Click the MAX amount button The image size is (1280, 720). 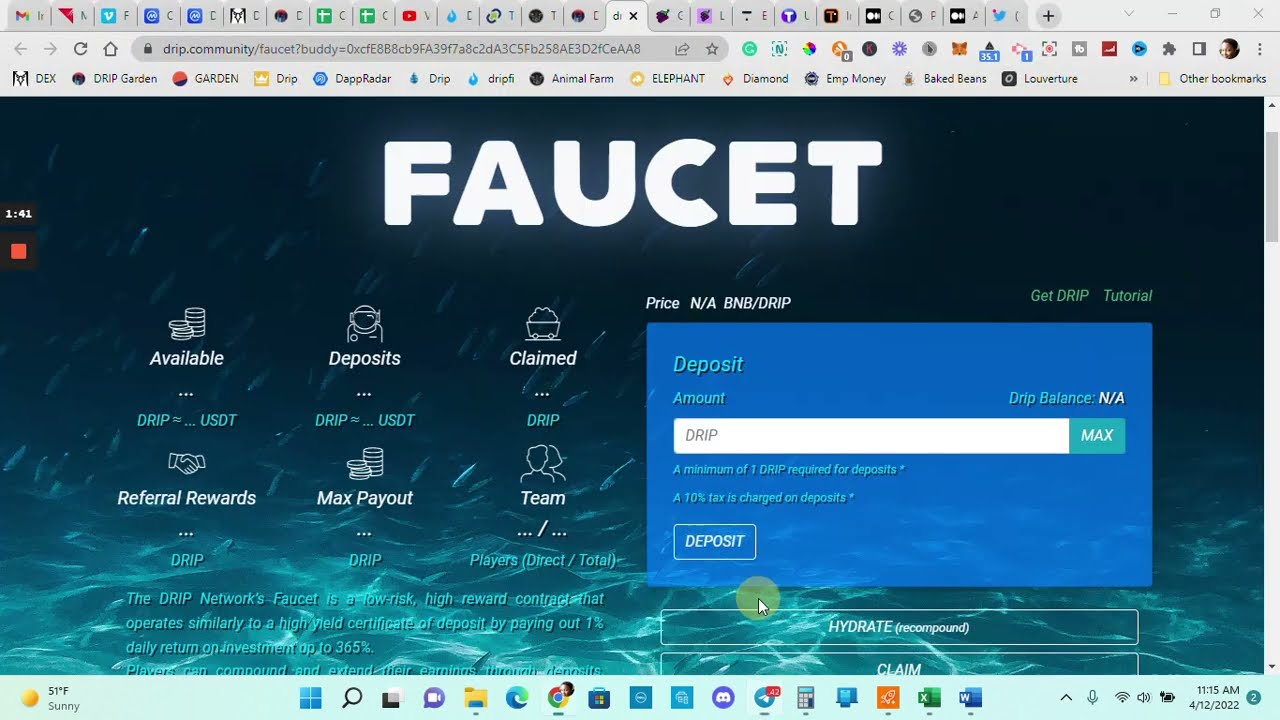click(1097, 436)
